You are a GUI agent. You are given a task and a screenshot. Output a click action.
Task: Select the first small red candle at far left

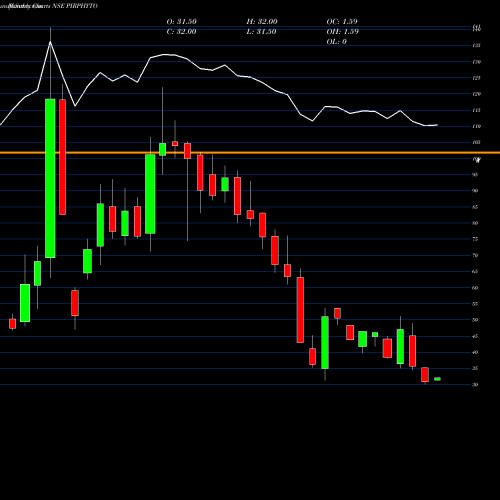(12, 324)
